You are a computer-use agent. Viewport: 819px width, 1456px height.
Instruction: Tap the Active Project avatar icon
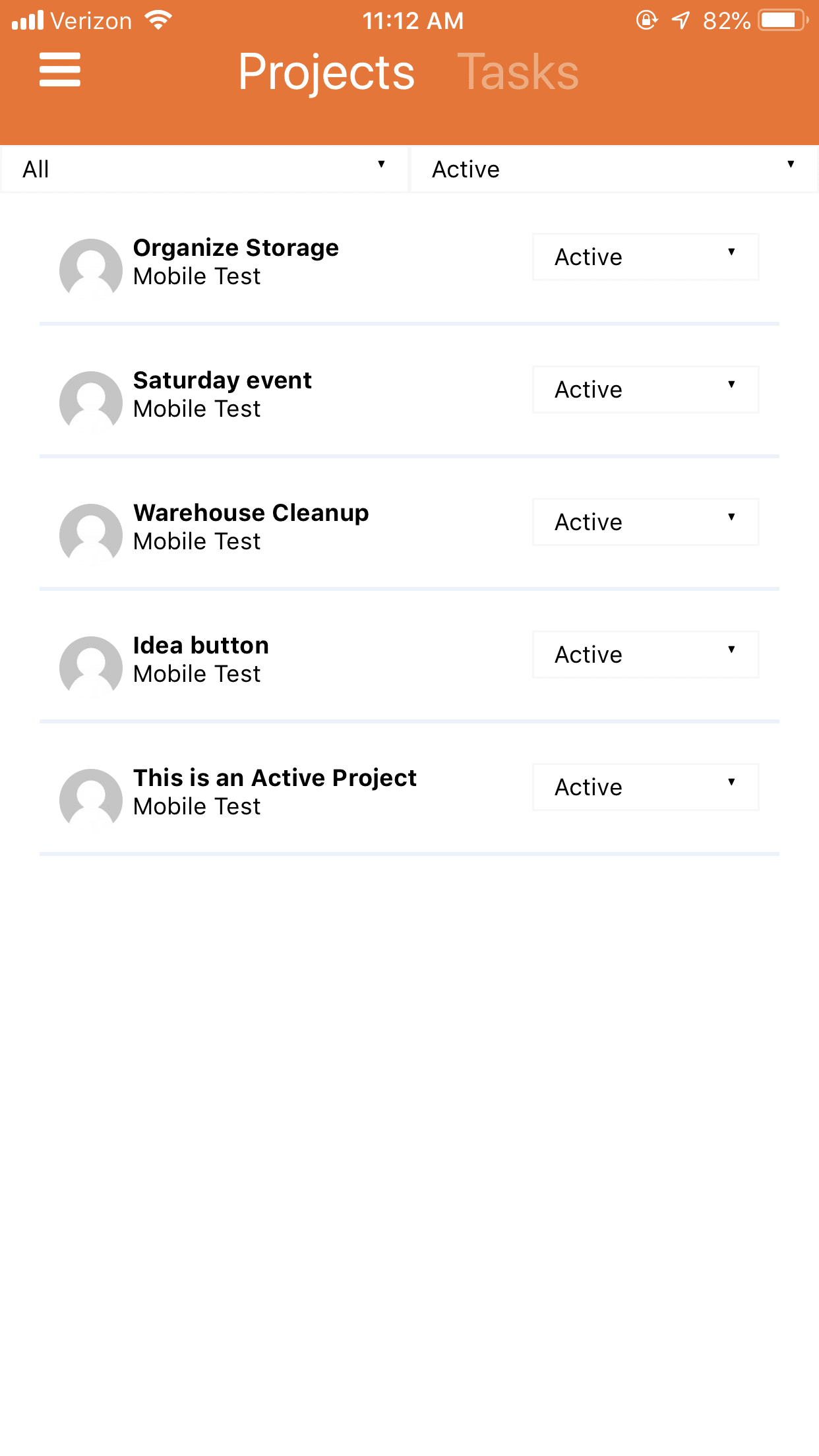91,799
